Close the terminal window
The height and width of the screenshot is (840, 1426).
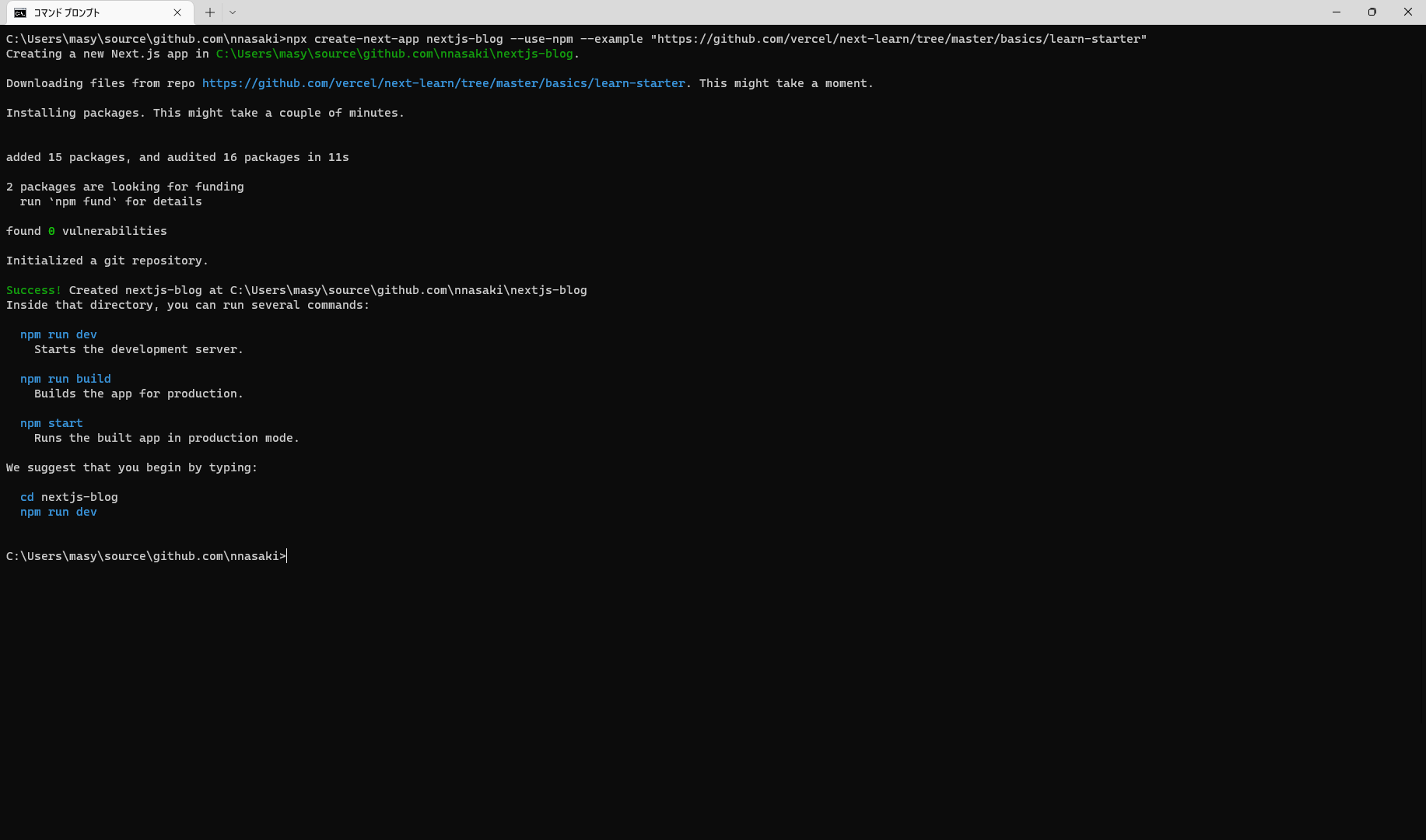pyautogui.click(x=1408, y=12)
